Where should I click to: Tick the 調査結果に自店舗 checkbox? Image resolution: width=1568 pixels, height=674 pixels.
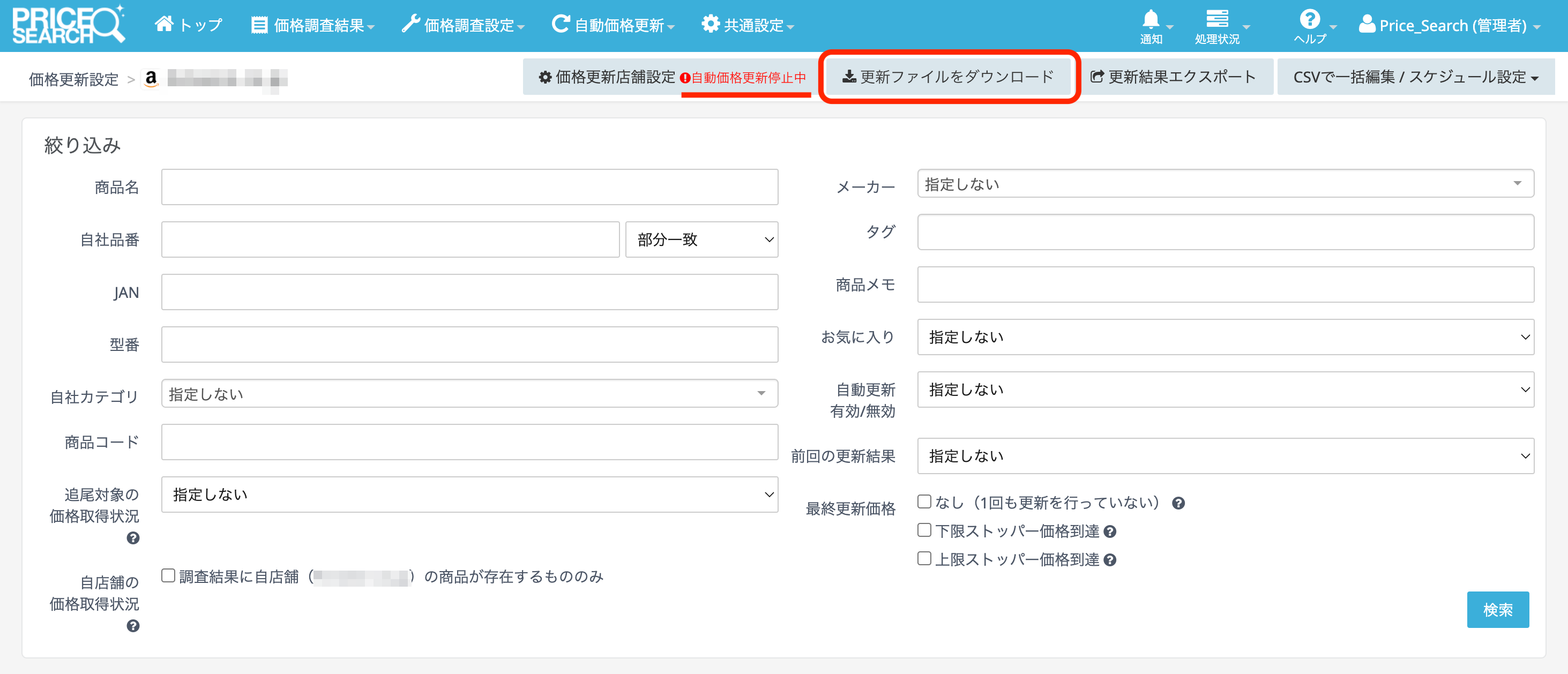pyautogui.click(x=168, y=575)
